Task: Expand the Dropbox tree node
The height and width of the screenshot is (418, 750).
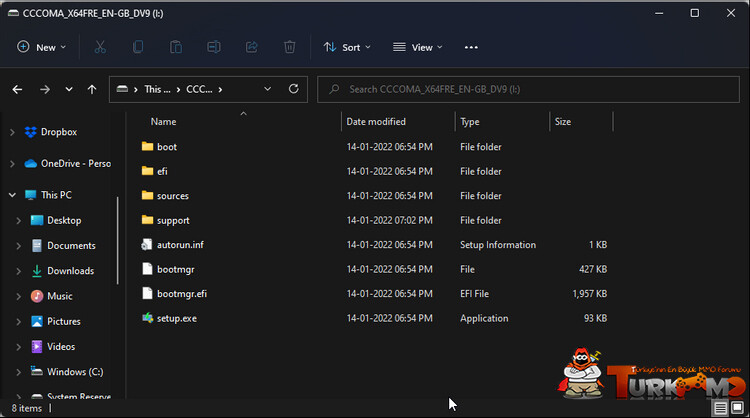Action: click(x=12, y=132)
